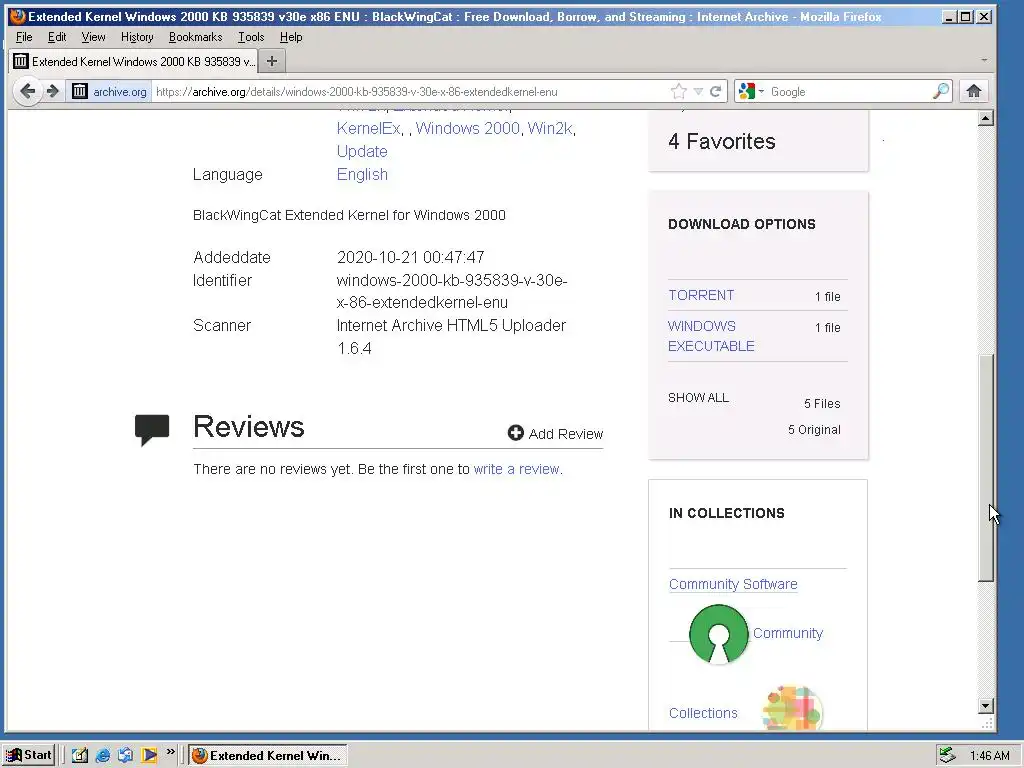Download via the TORRENT link
Viewport: 1024px width, 768px height.
point(701,295)
